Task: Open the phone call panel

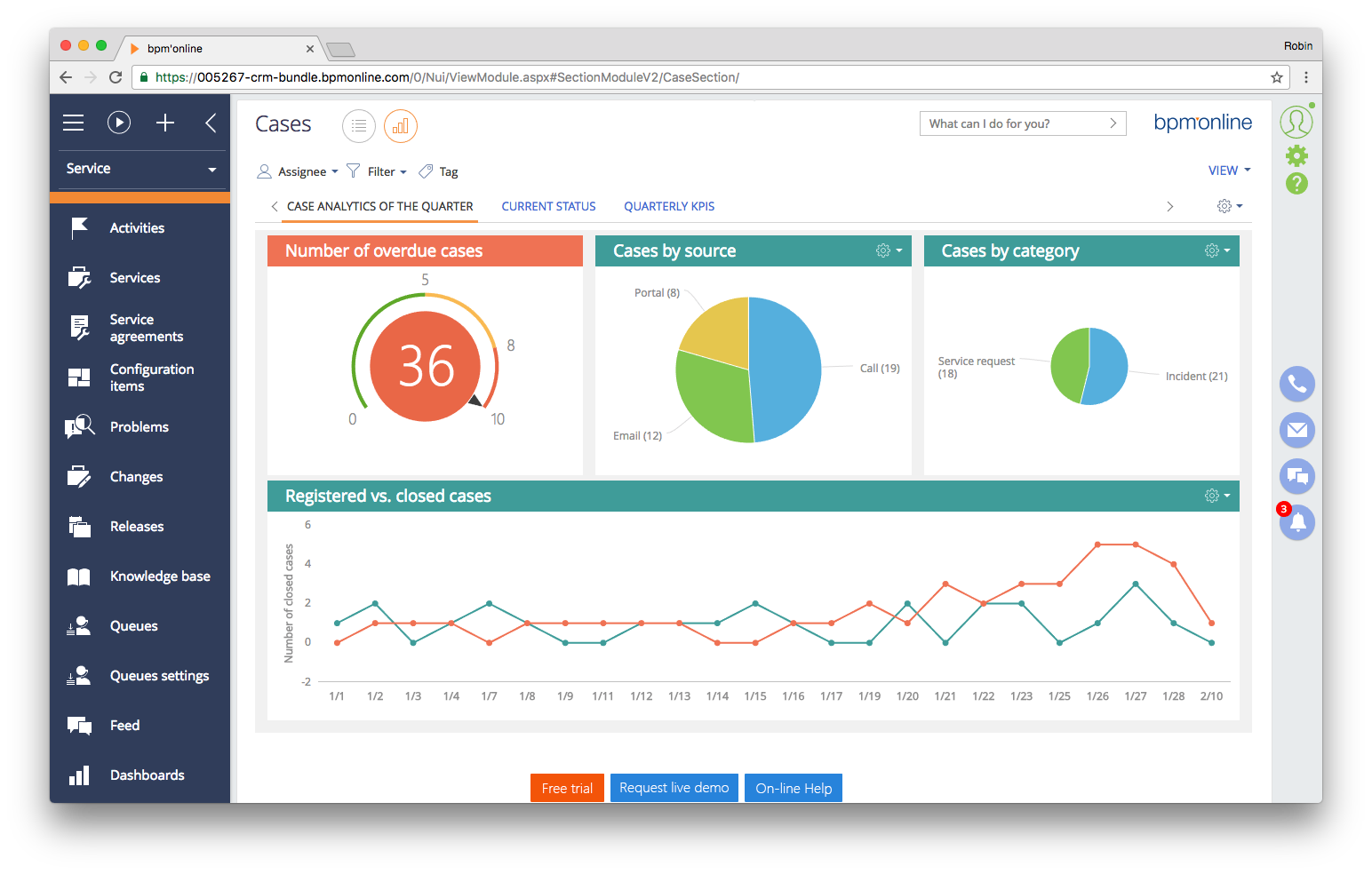Action: [1296, 384]
